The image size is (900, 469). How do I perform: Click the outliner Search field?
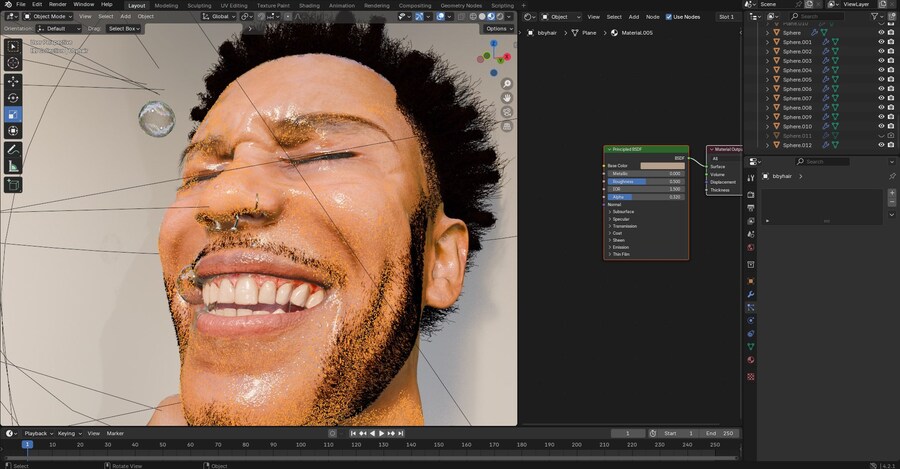coord(815,17)
